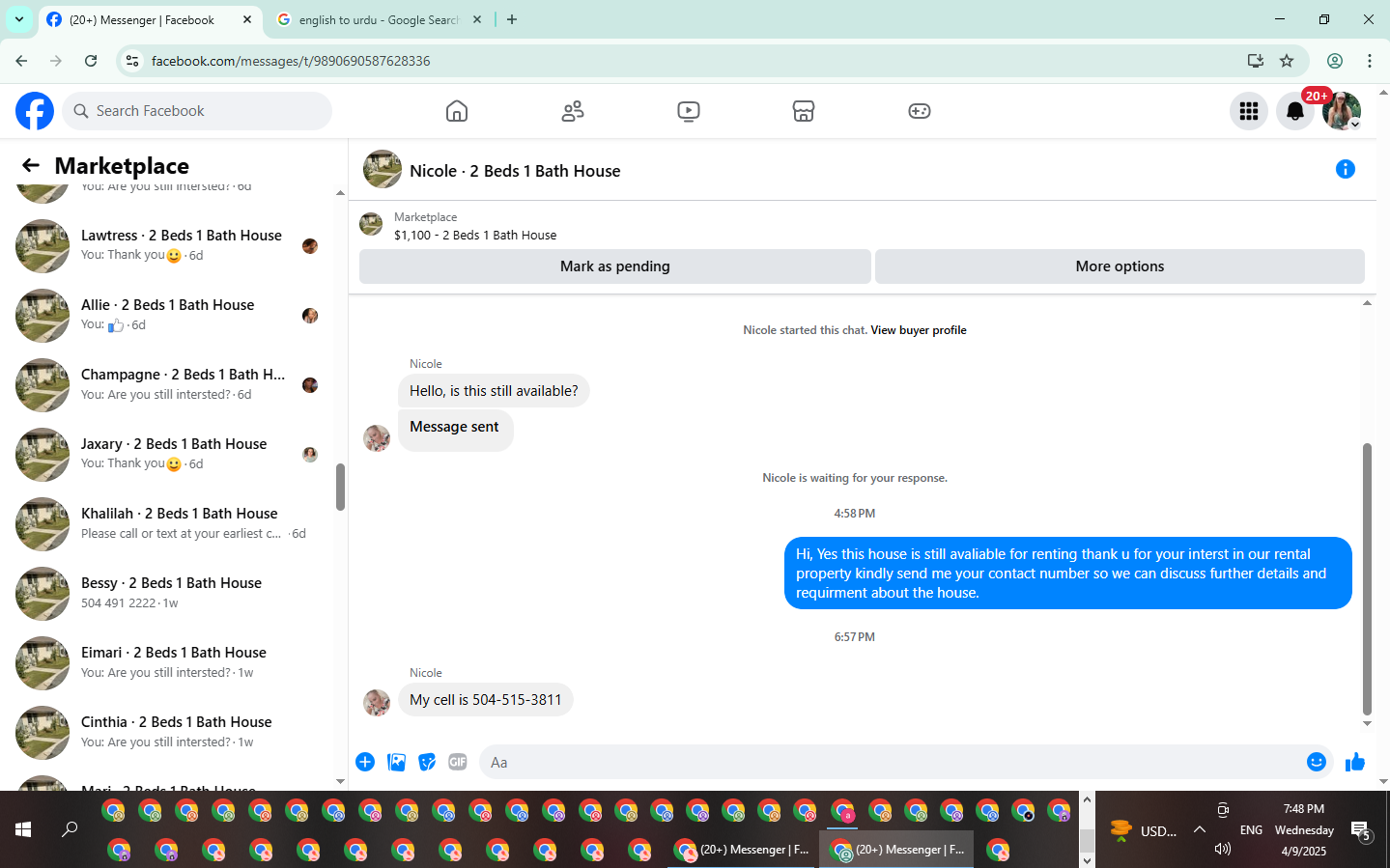The image size is (1390, 868).
Task: Open the Gaming controller icon
Action: click(x=920, y=111)
